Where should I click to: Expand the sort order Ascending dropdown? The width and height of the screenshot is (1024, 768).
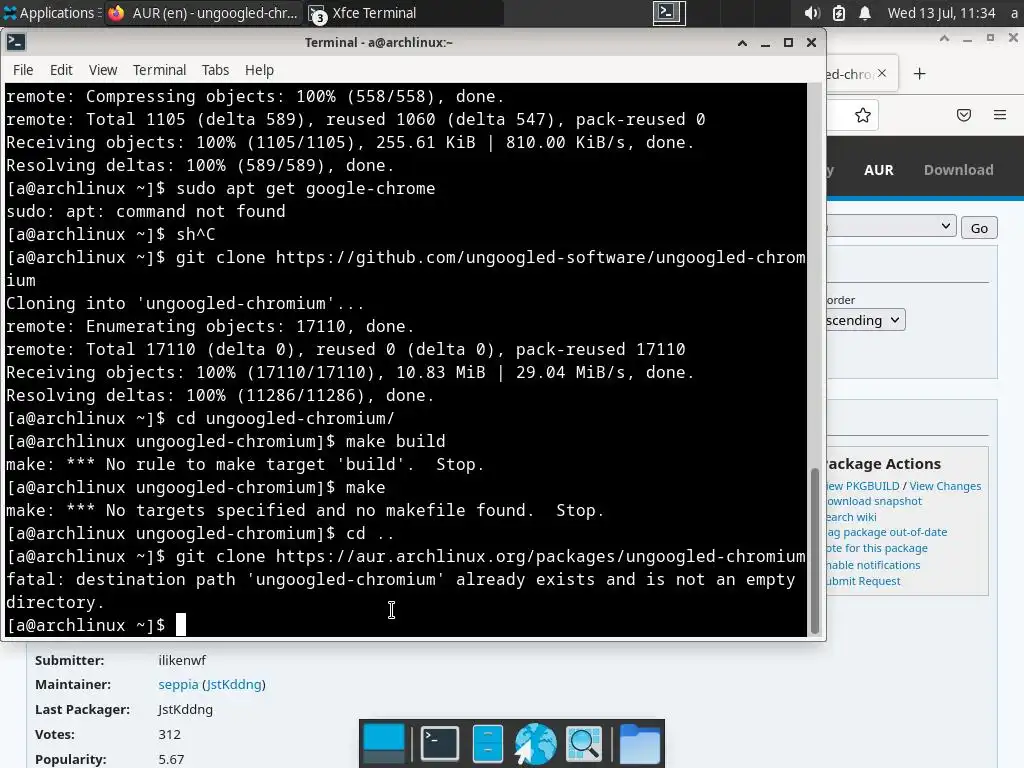[866, 320]
